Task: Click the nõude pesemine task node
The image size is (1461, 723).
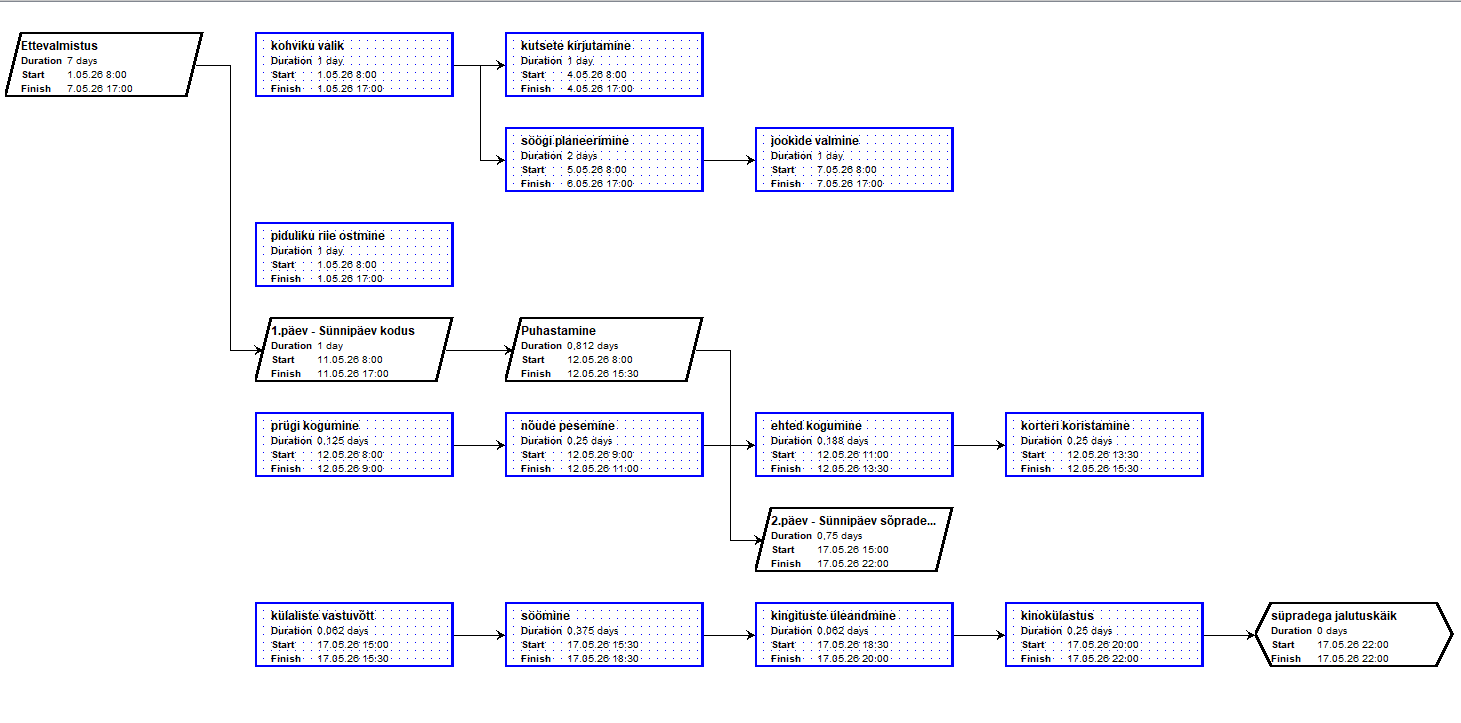Action: tap(604, 445)
